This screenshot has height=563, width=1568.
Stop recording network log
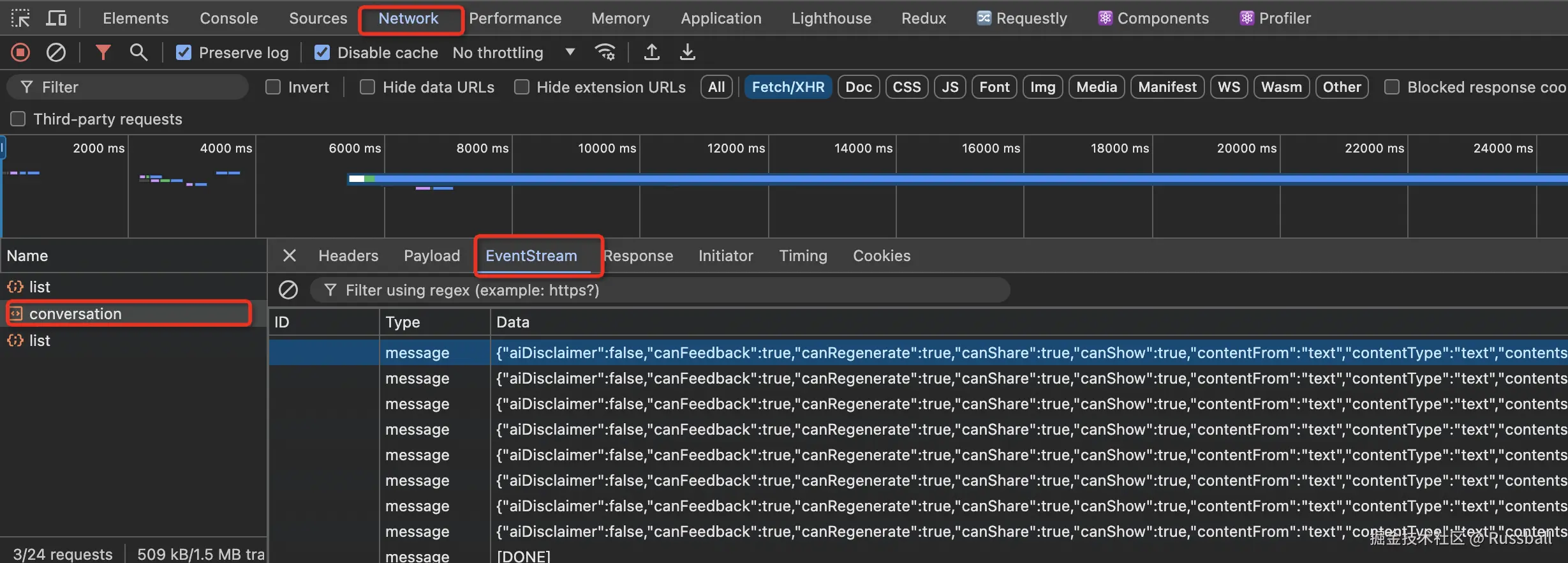tap(20, 52)
